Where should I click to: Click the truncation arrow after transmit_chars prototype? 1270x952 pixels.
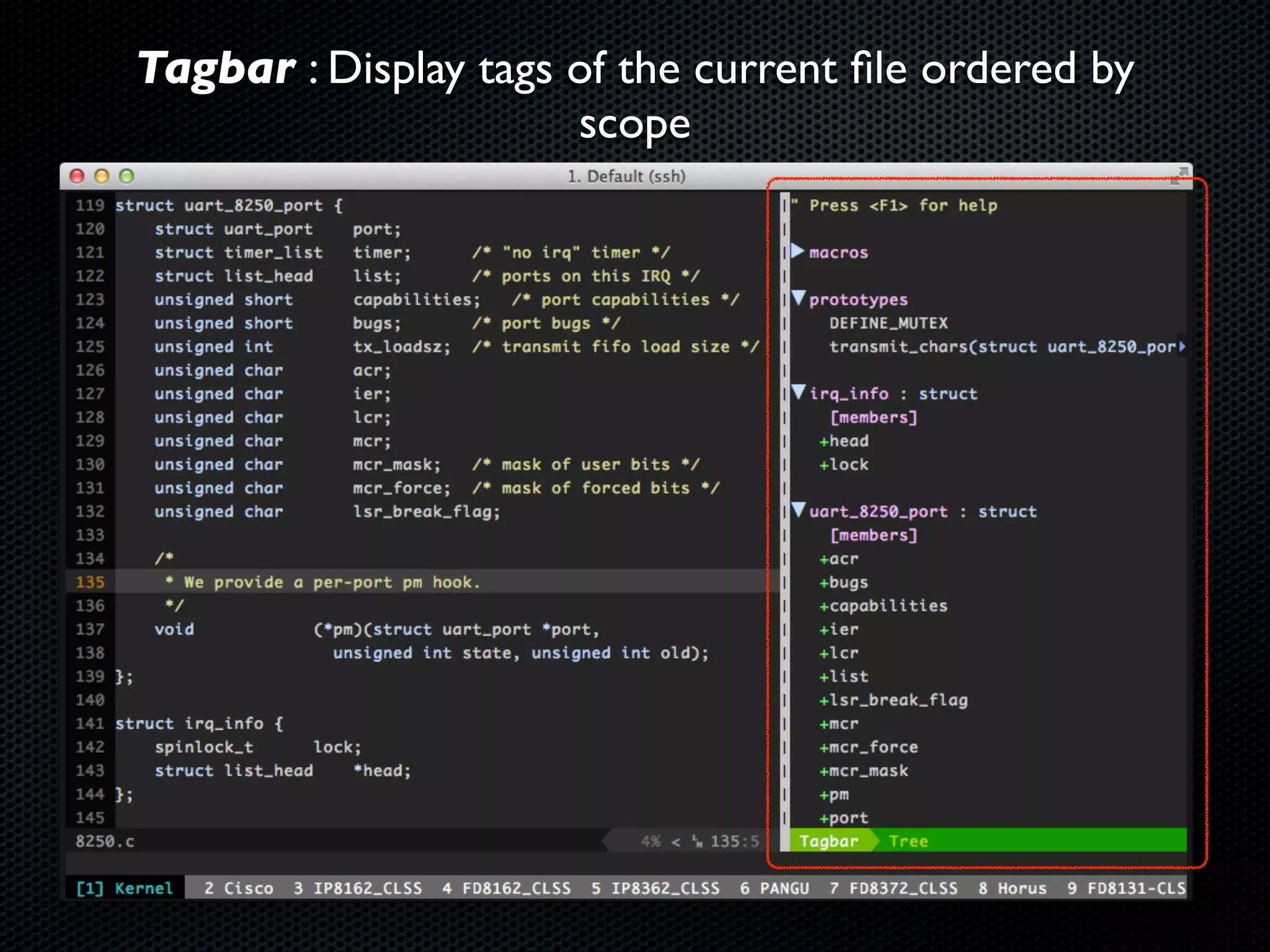[1182, 346]
